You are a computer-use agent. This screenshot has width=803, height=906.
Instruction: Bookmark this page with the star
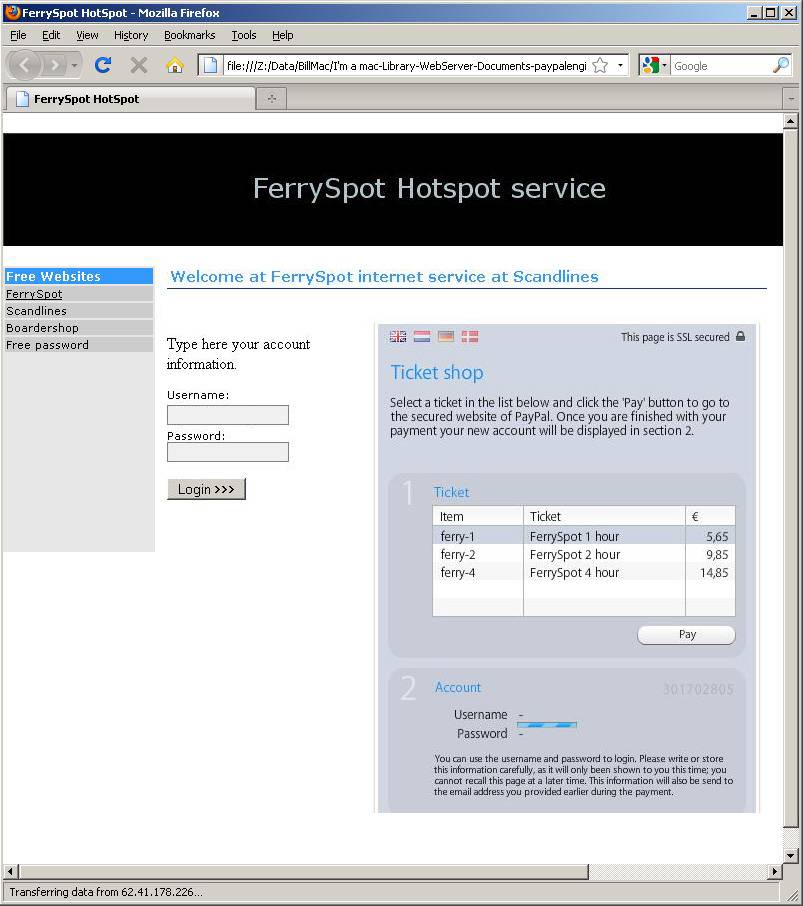(600, 65)
